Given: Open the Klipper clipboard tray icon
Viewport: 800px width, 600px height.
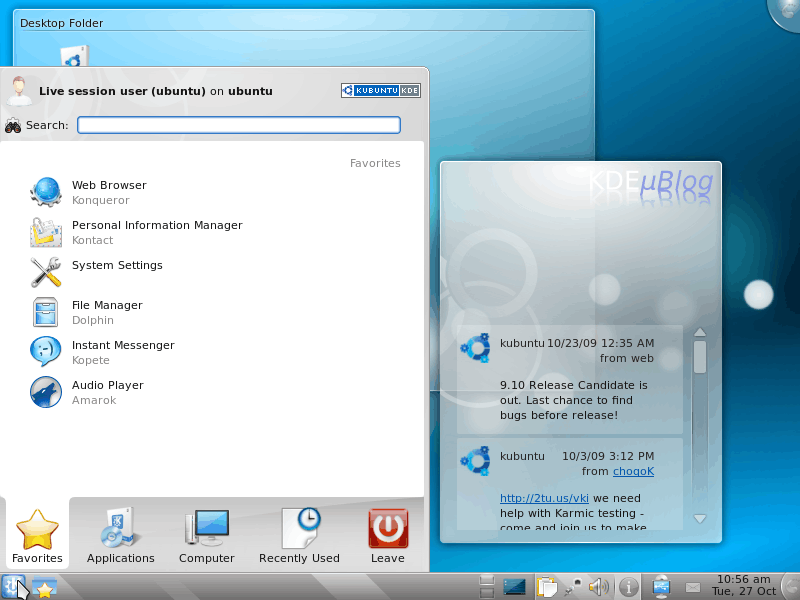Looking at the screenshot, I should (x=546, y=587).
